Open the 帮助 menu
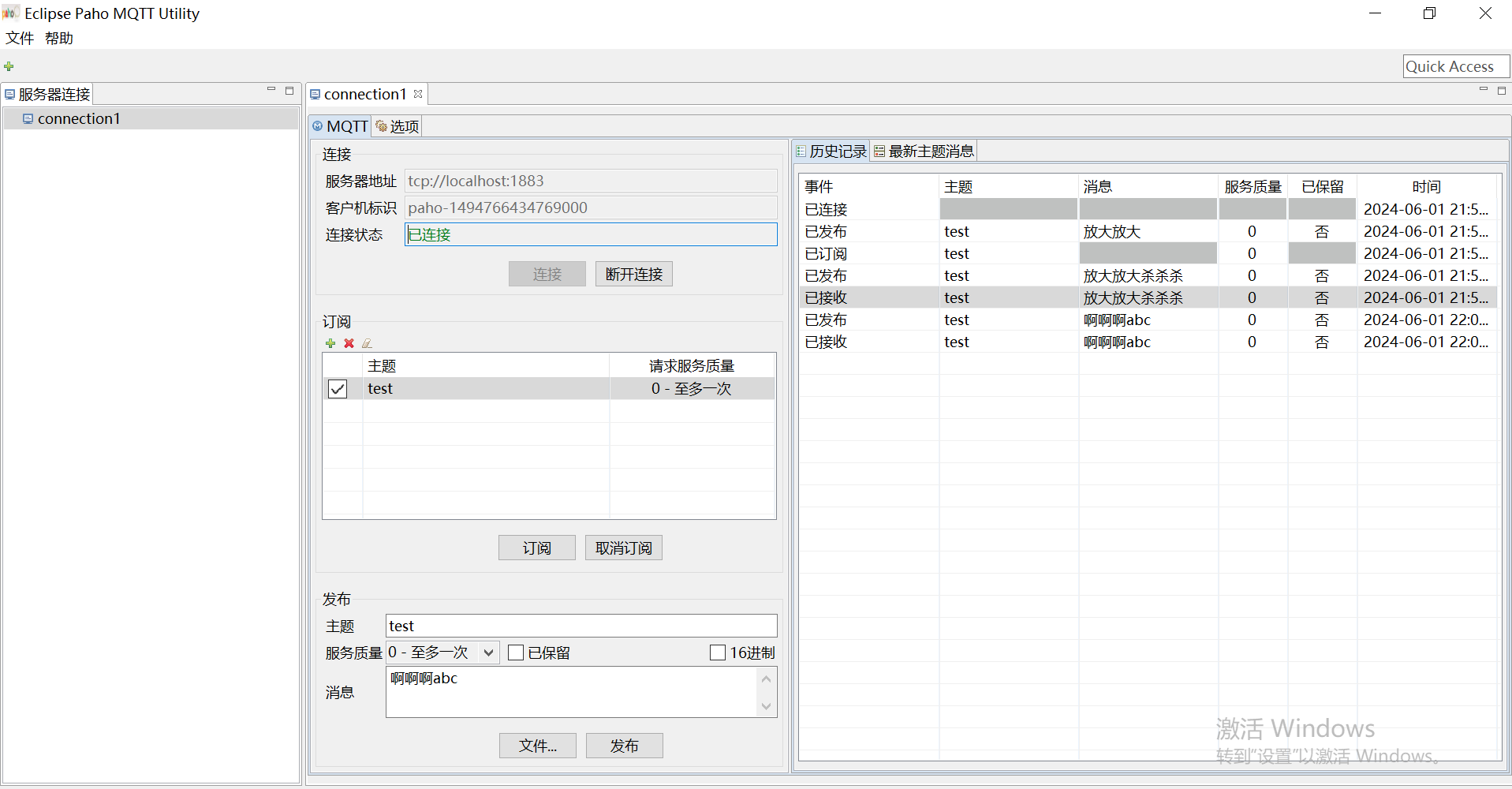This screenshot has width=1512, height=789. (58, 38)
